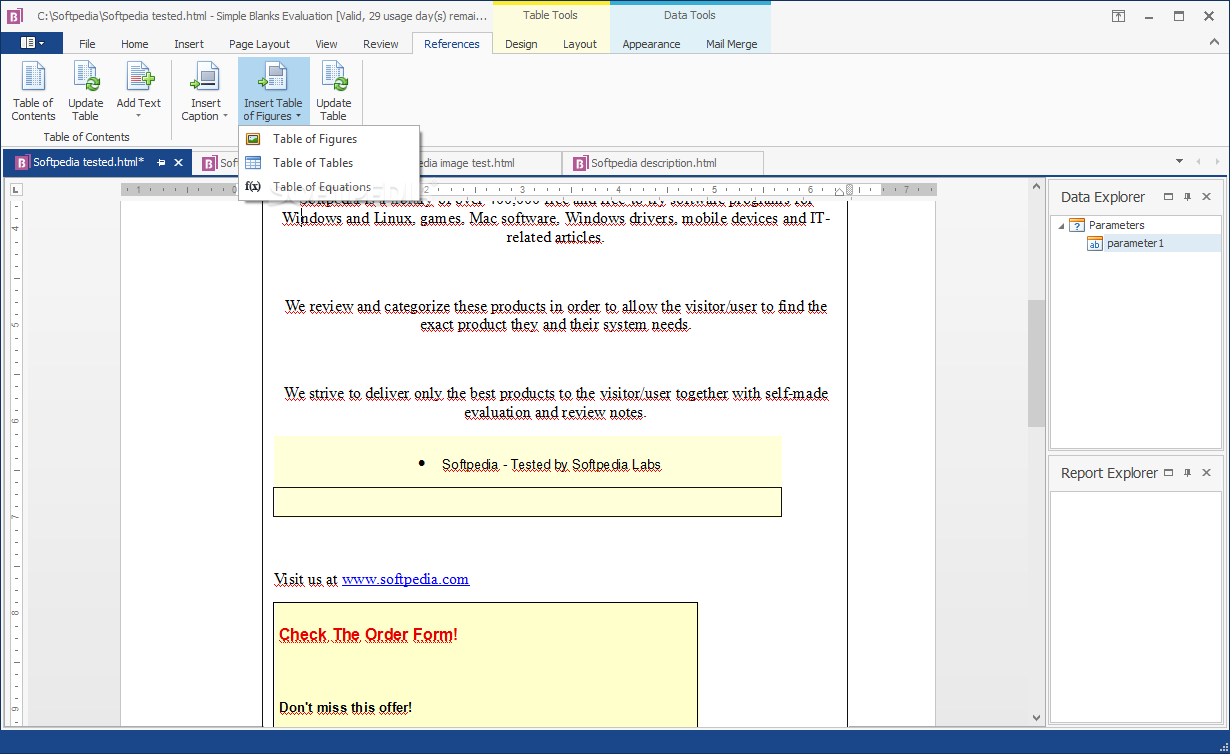Select parameter1 in the Data Explorer tree
Image resolution: width=1230 pixels, height=754 pixels.
pos(1135,243)
